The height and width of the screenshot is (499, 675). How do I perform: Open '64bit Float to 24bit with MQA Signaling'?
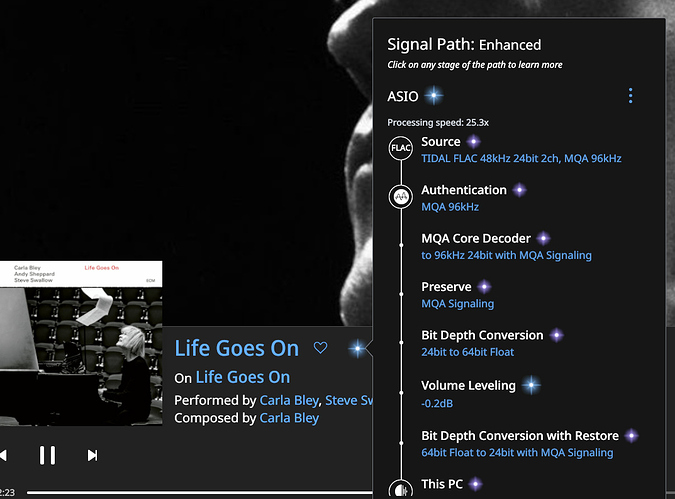pos(517,453)
